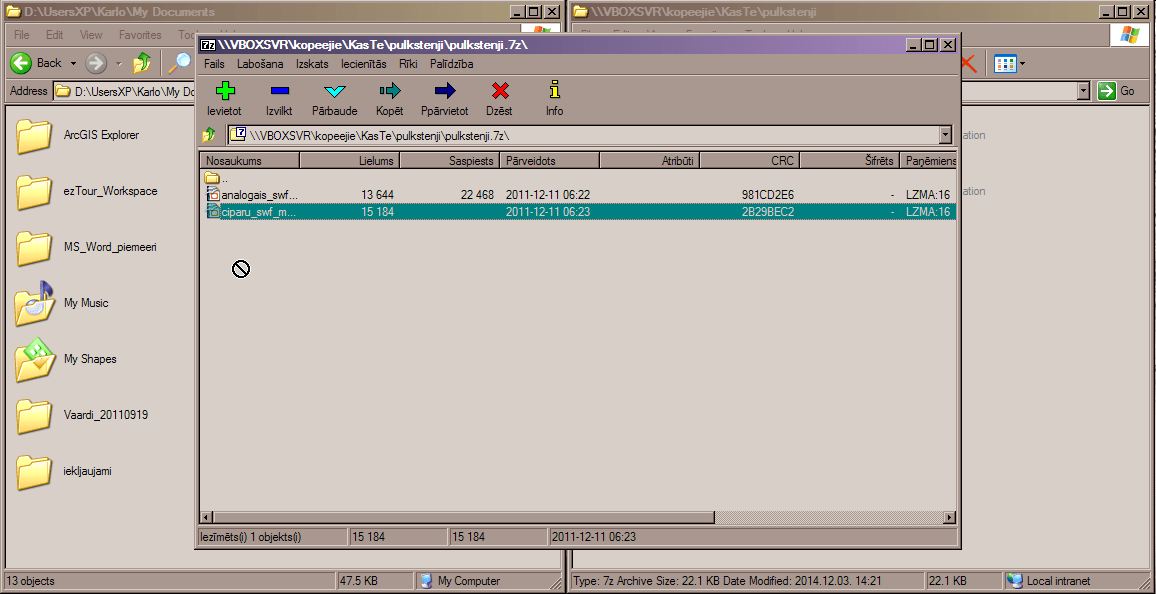Viewport: 1156px width, 594px height.
Task: Click the Ievietot (add) green plus icon
Action: (224, 91)
